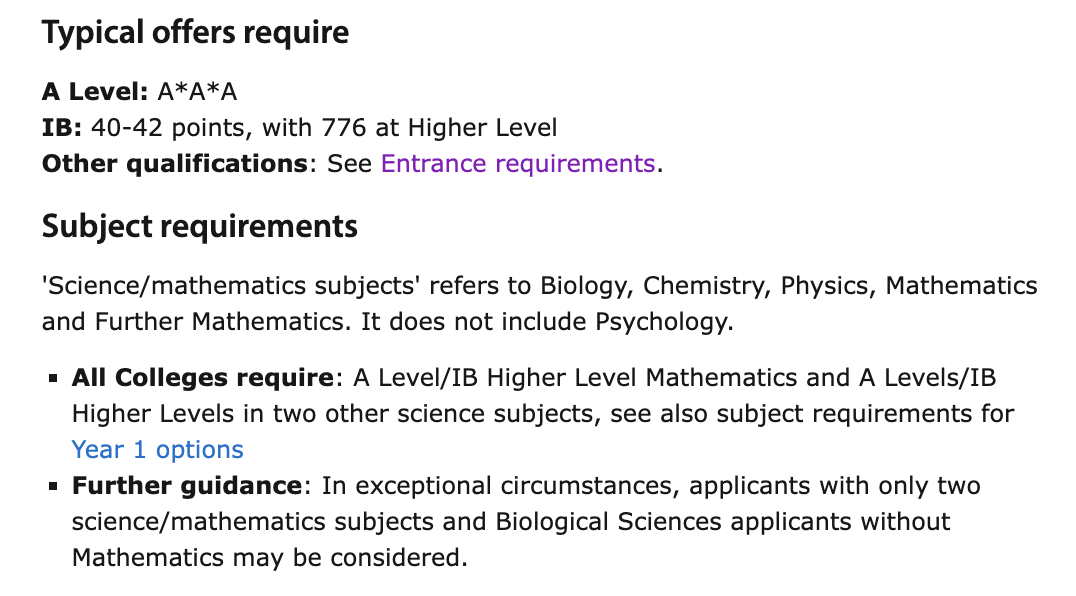1076x596 pixels.
Task: Click the Typical offers require heading
Action: coord(196,33)
